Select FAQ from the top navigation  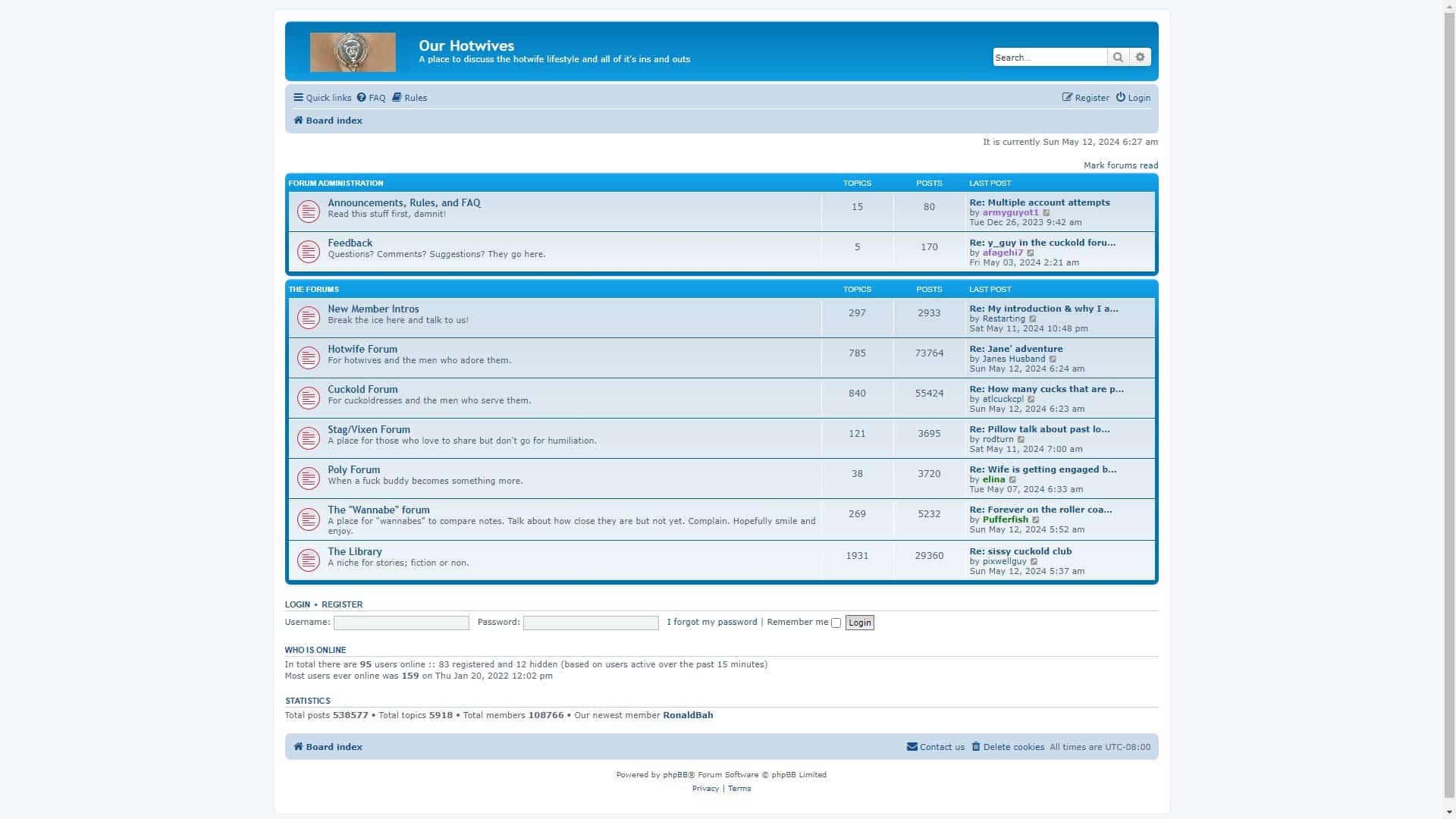click(375, 97)
